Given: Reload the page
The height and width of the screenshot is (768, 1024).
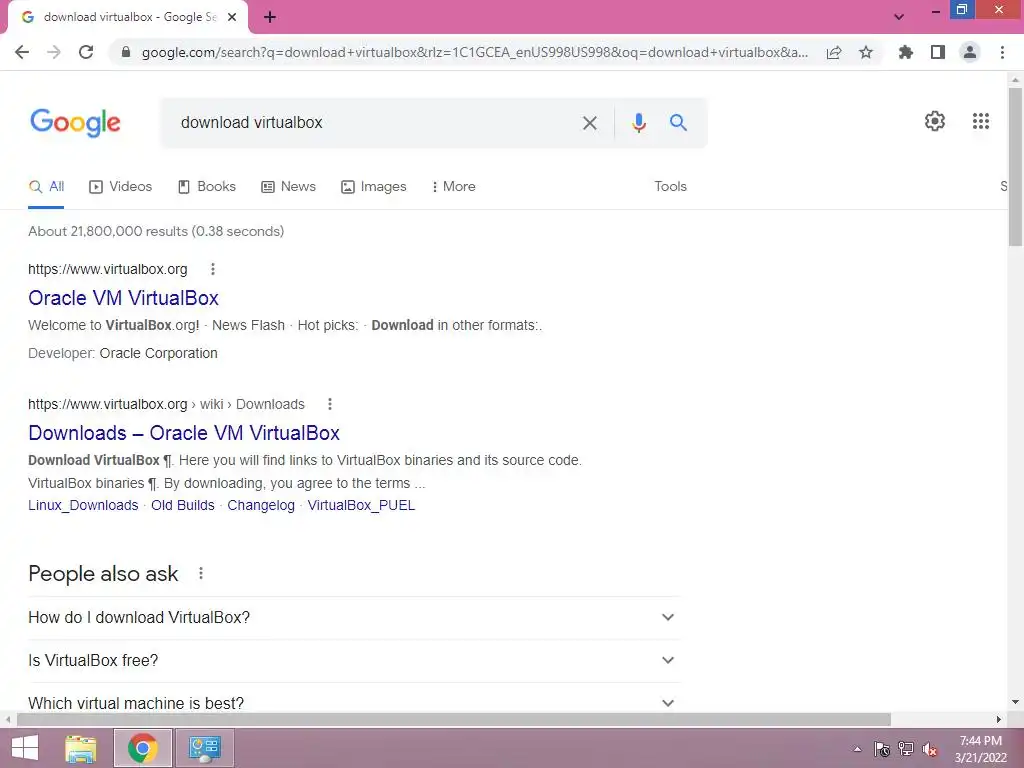Looking at the screenshot, I should pos(86,52).
